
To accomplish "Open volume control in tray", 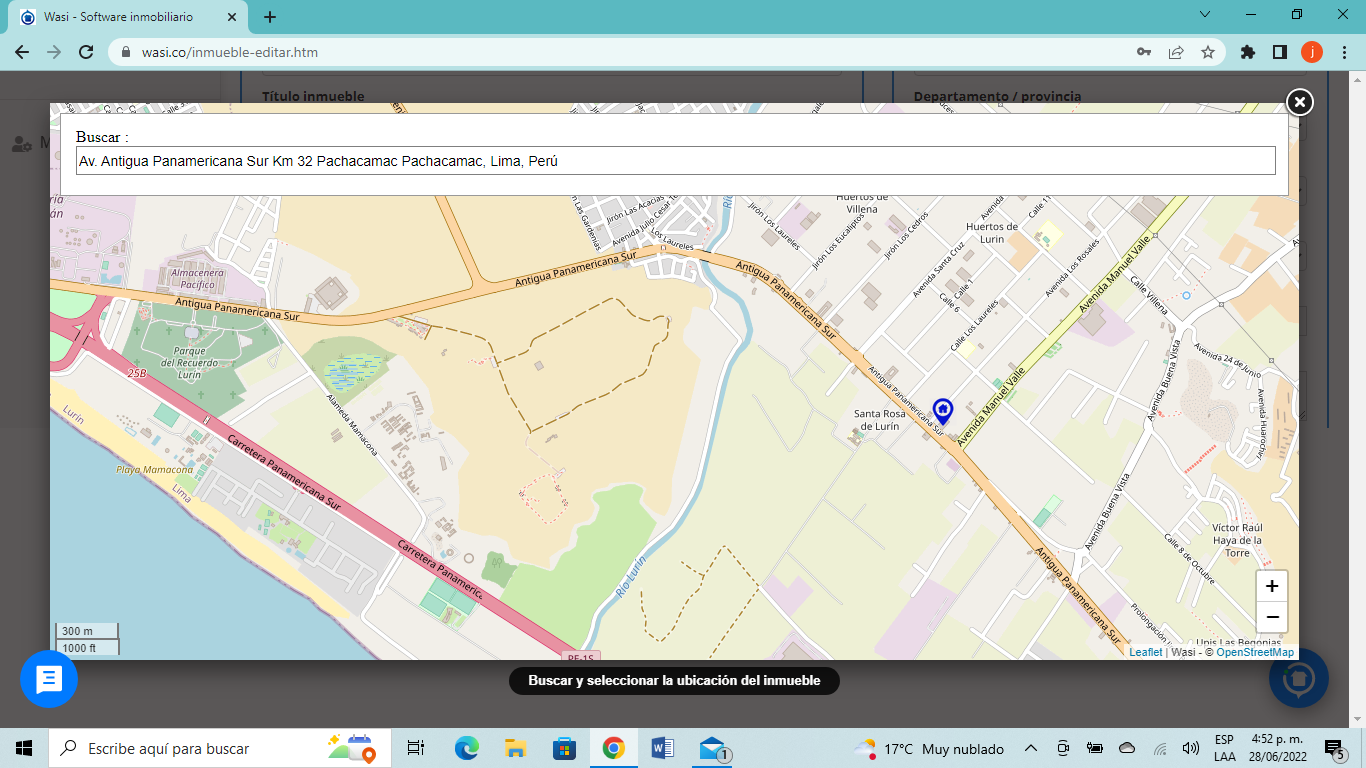I will tap(1190, 748).
